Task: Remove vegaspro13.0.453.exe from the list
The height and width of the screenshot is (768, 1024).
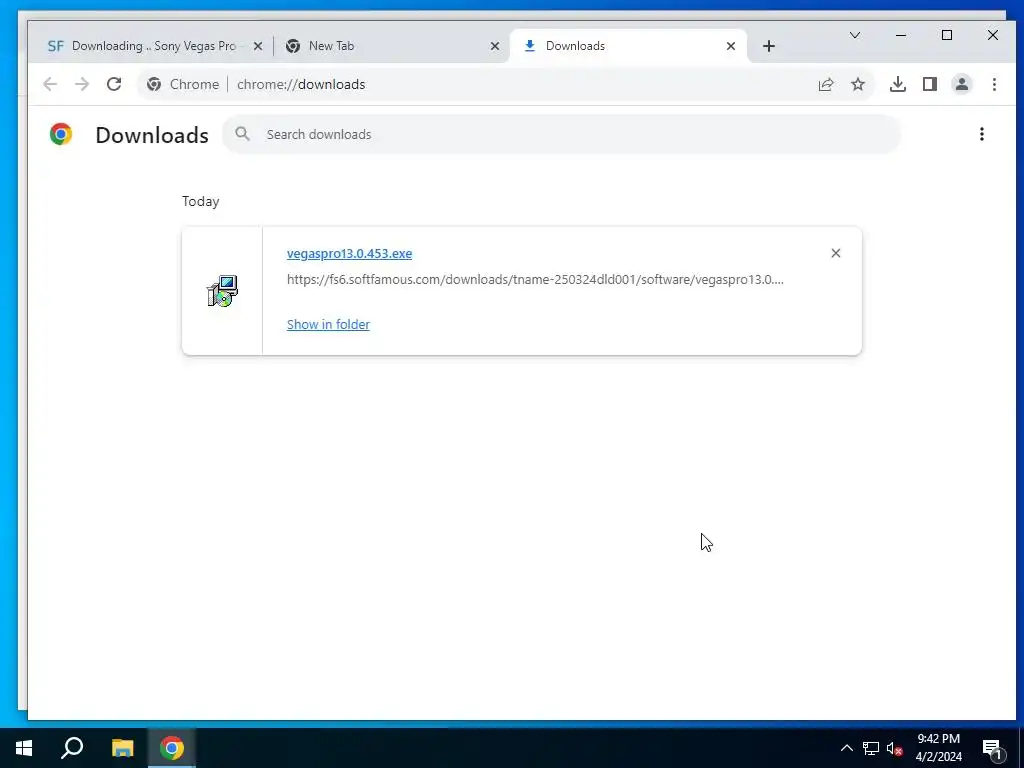Action: [x=835, y=253]
